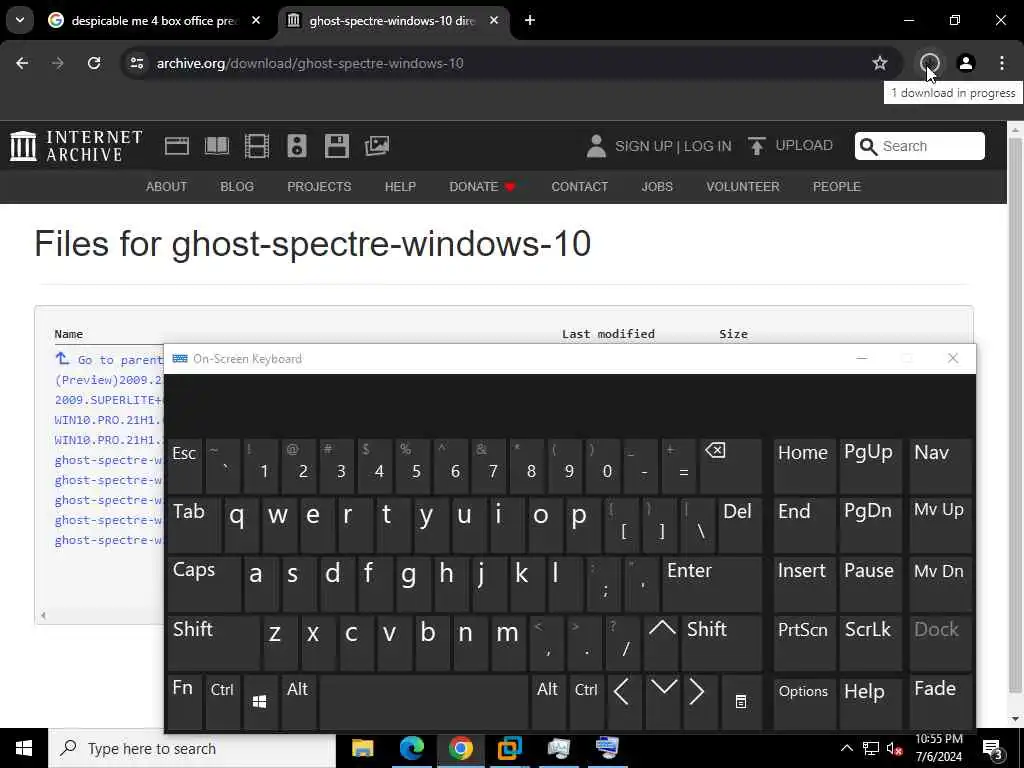Viewport: 1024px width, 768px height.
Task: Open the PEOPLE menu item
Action: pos(837,187)
